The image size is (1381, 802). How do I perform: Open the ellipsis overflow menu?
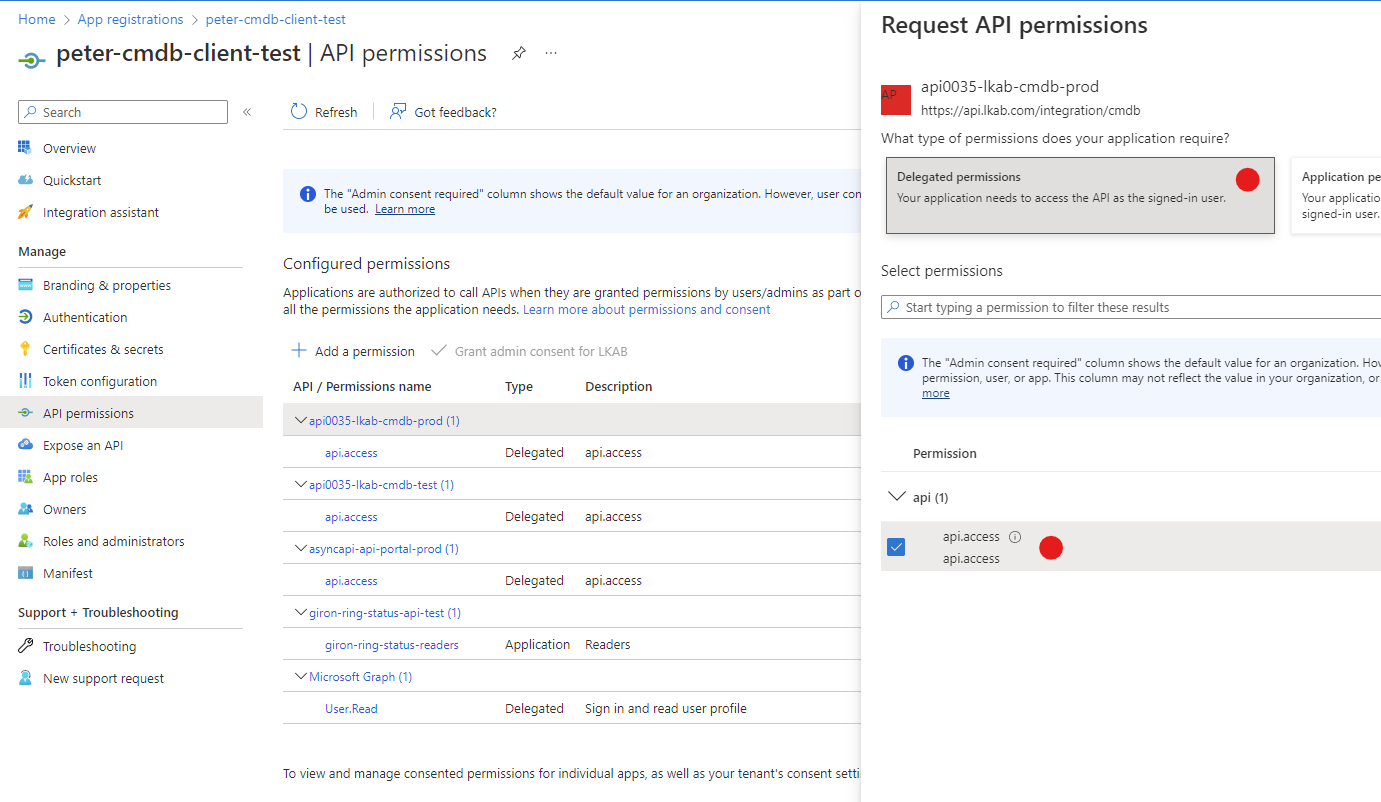click(551, 52)
